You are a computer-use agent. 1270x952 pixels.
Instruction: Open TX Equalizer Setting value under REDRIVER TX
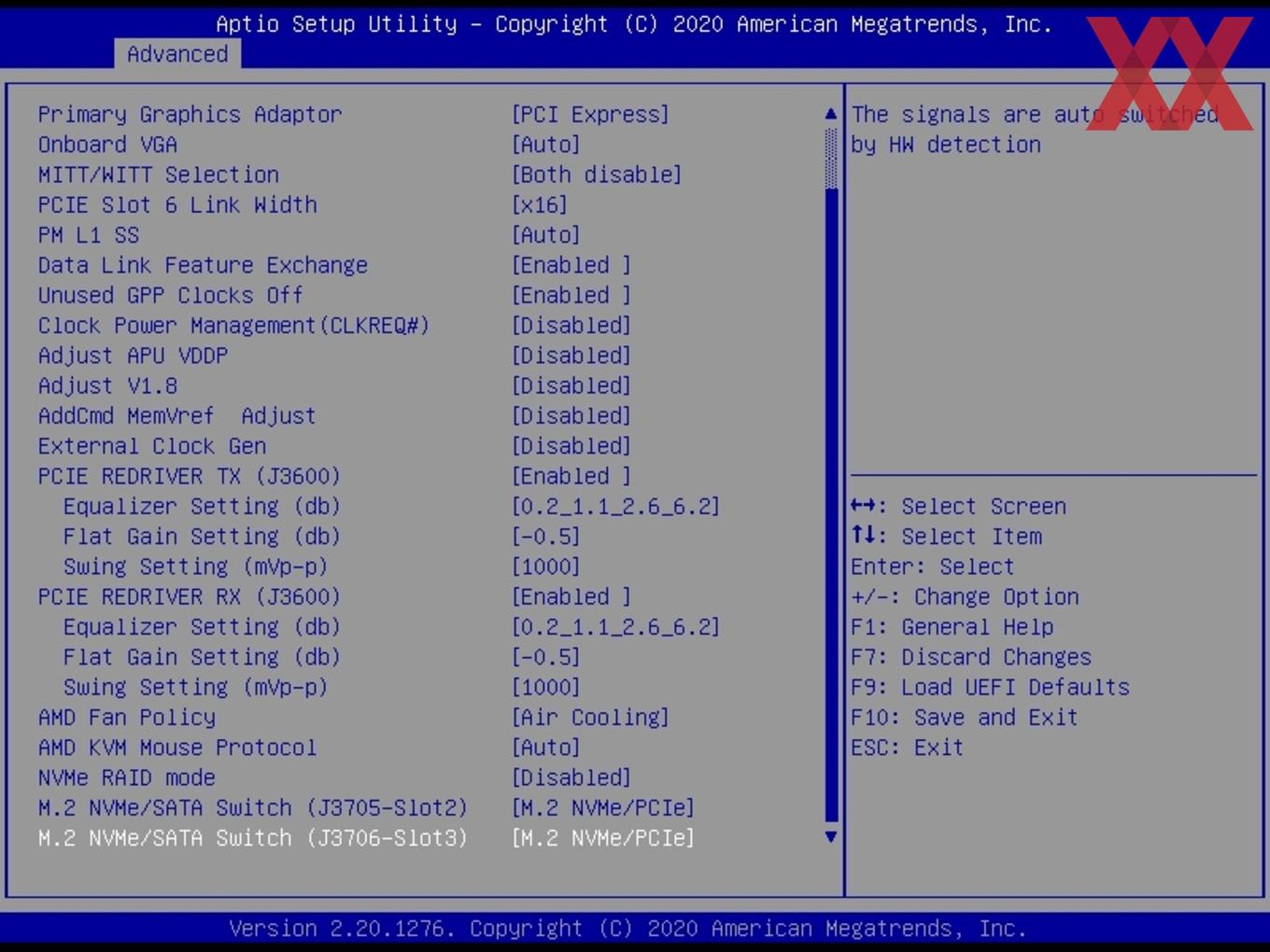click(615, 506)
